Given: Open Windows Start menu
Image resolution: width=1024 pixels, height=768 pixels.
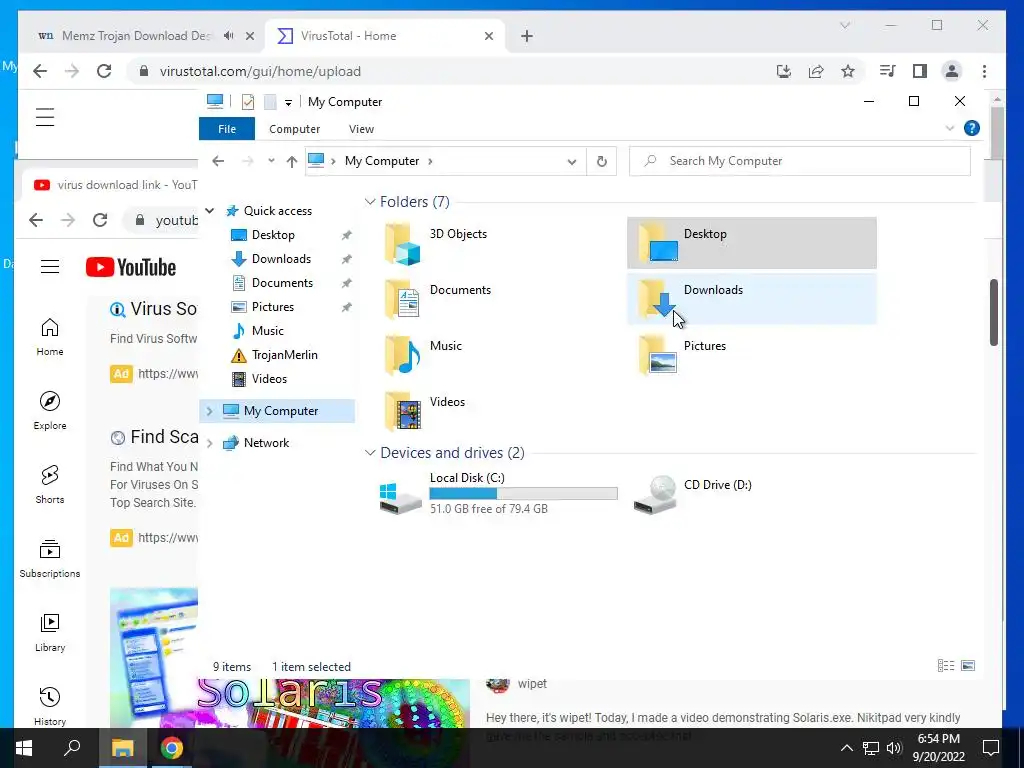Looking at the screenshot, I should coord(24,748).
